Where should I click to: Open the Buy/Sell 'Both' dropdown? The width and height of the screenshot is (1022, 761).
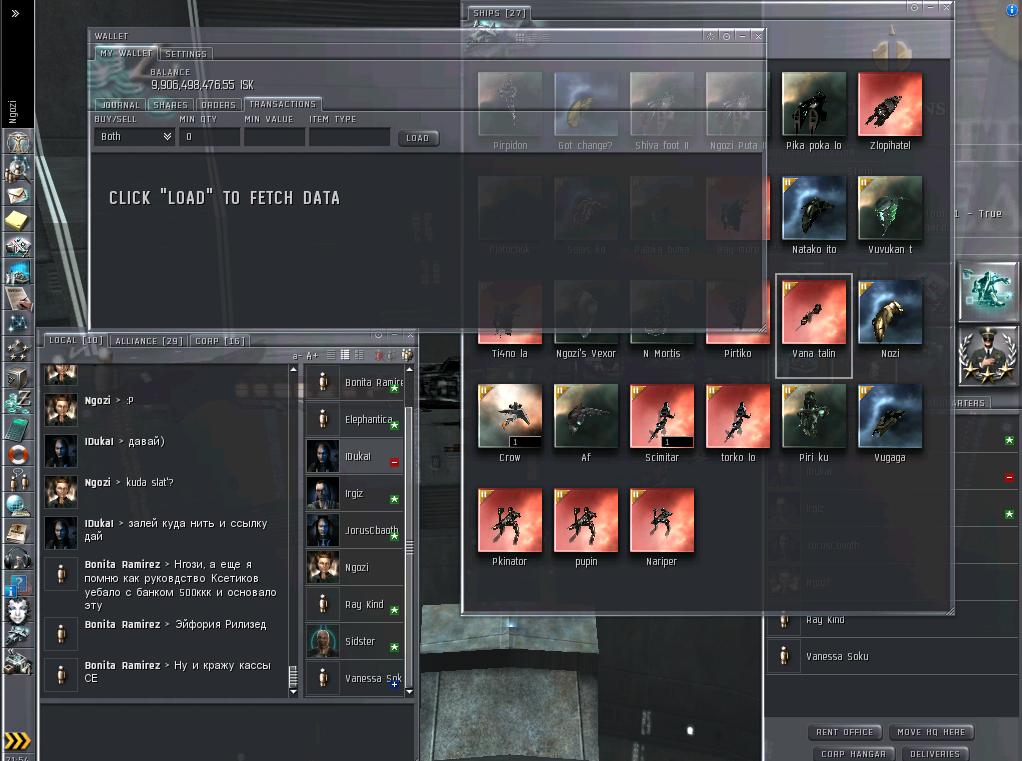click(135, 137)
